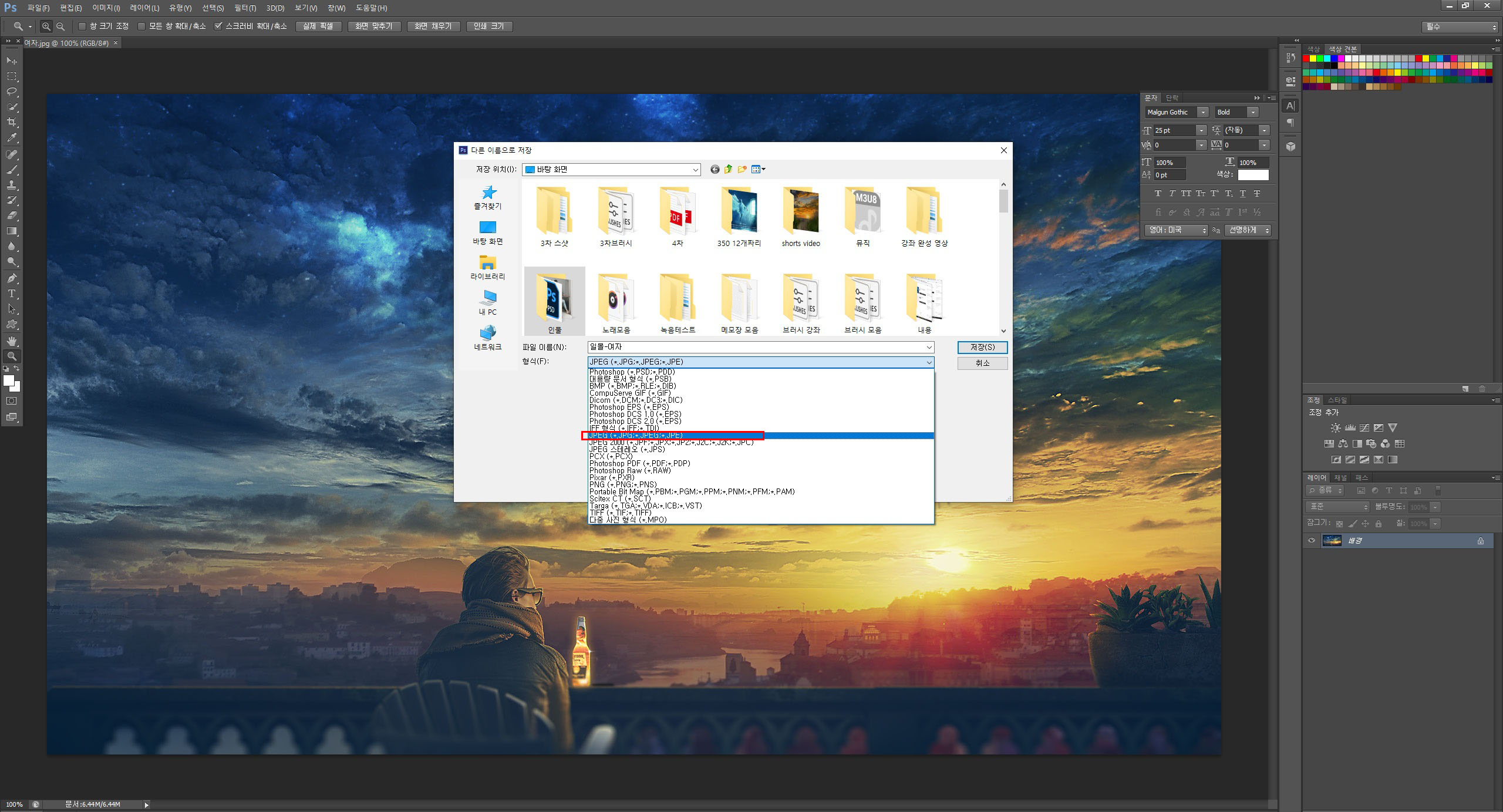Pick the Horizontal Type tool
The height and width of the screenshot is (812, 1503).
click(12, 294)
